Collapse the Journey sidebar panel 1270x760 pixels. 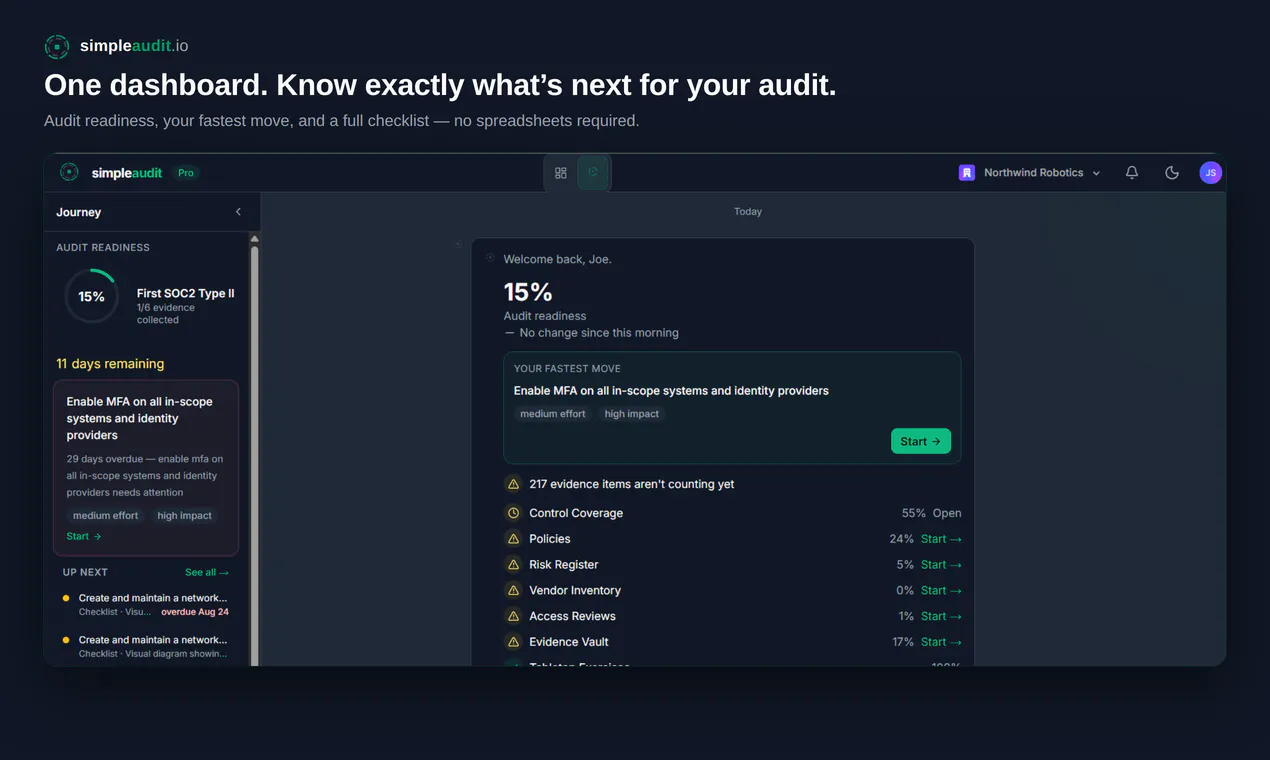pyautogui.click(x=238, y=212)
